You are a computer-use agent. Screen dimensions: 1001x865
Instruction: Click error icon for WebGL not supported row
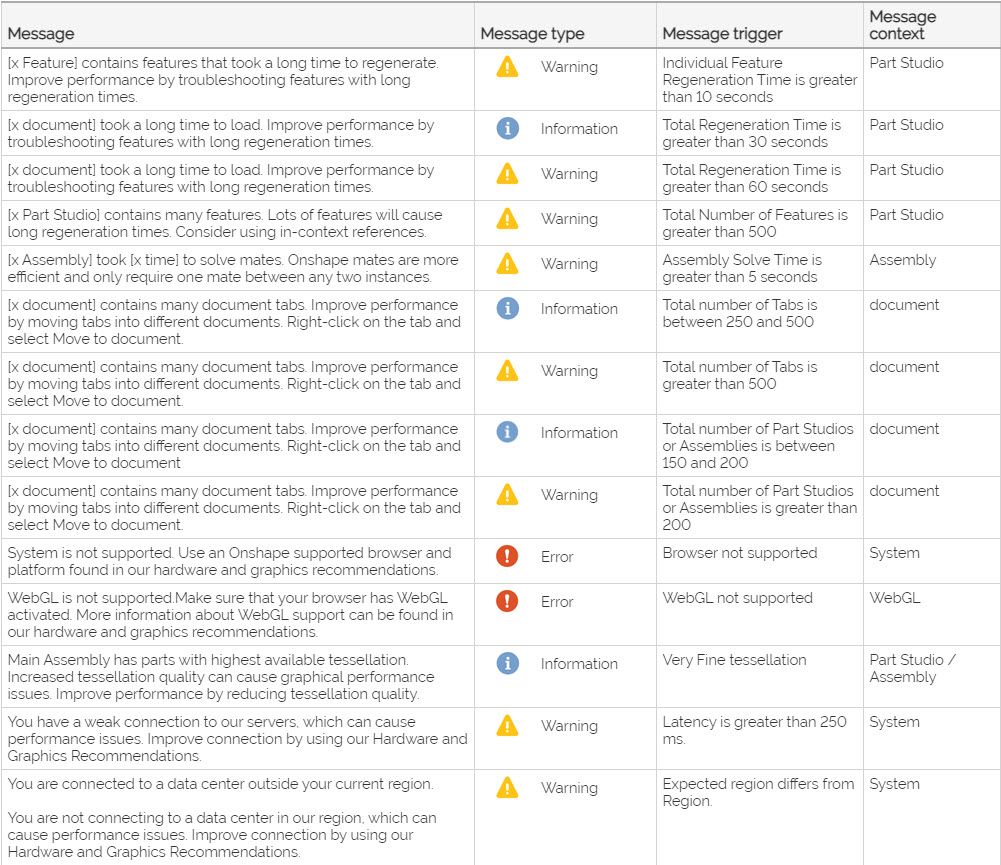(x=508, y=602)
